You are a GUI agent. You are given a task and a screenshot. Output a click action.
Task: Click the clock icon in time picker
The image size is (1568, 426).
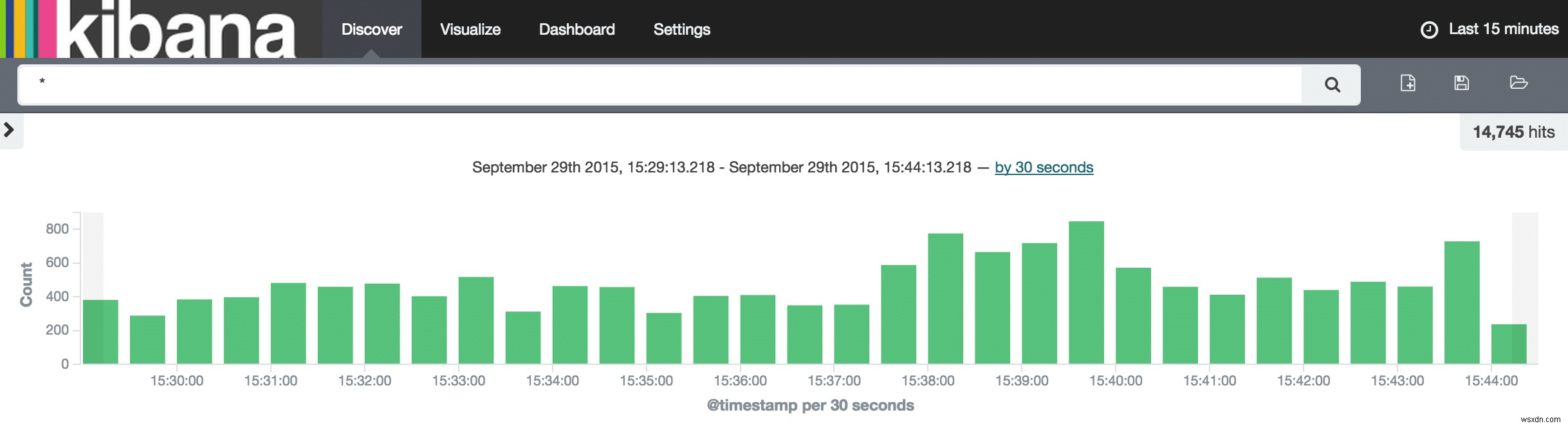pyautogui.click(x=1428, y=30)
